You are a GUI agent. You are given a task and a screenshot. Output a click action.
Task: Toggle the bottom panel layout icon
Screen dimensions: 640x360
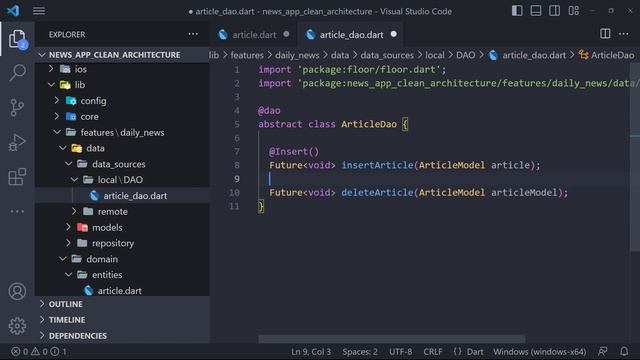pyautogui.click(x=536, y=11)
